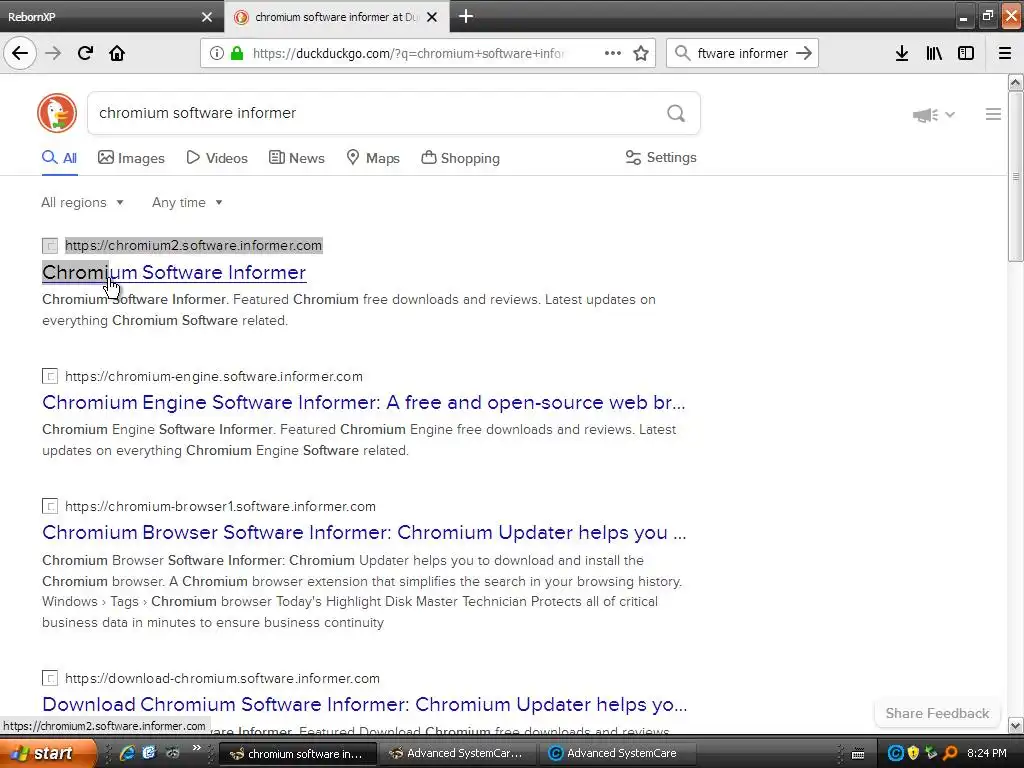The image size is (1024, 768).
Task: Run search with DuckDuckGo magnifier button
Action: (x=676, y=114)
